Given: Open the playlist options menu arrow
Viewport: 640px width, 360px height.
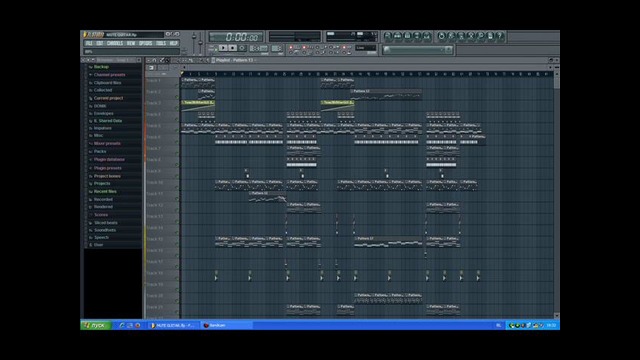Looking at the screenshot, I should [x=148, y=60].
